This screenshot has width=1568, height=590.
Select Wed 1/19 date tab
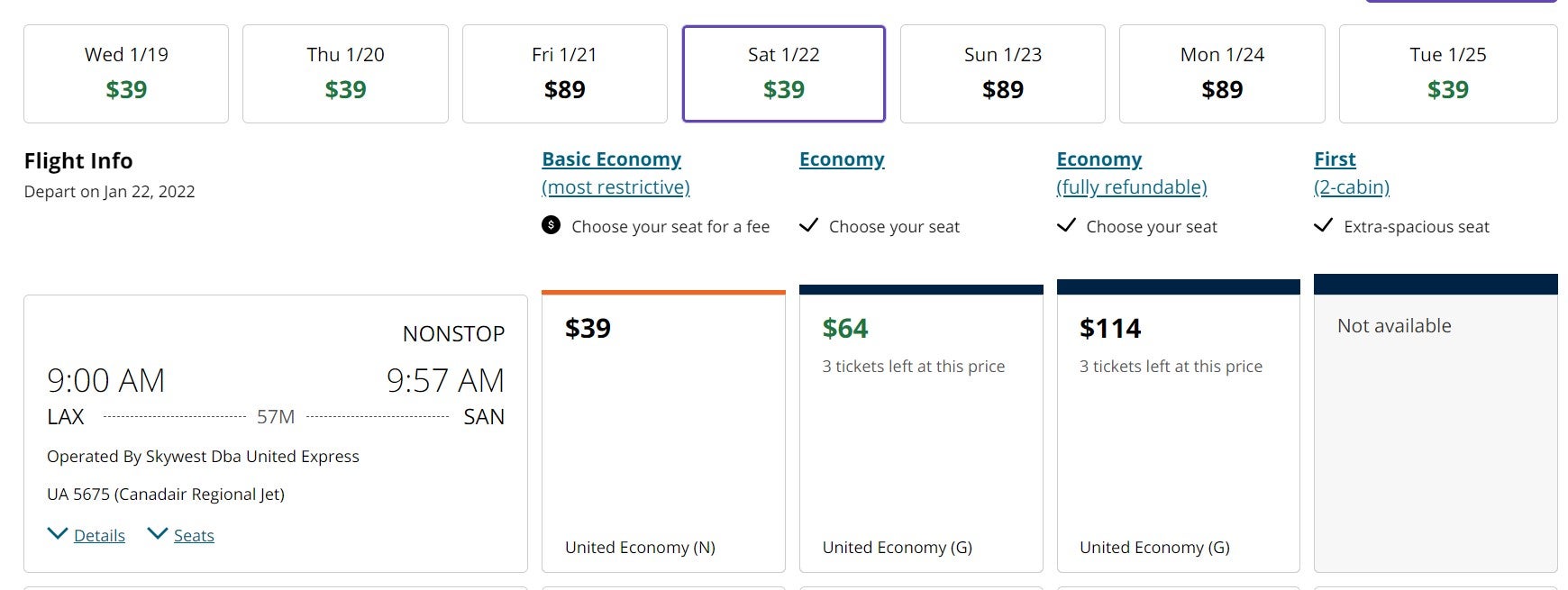[126, 74]
